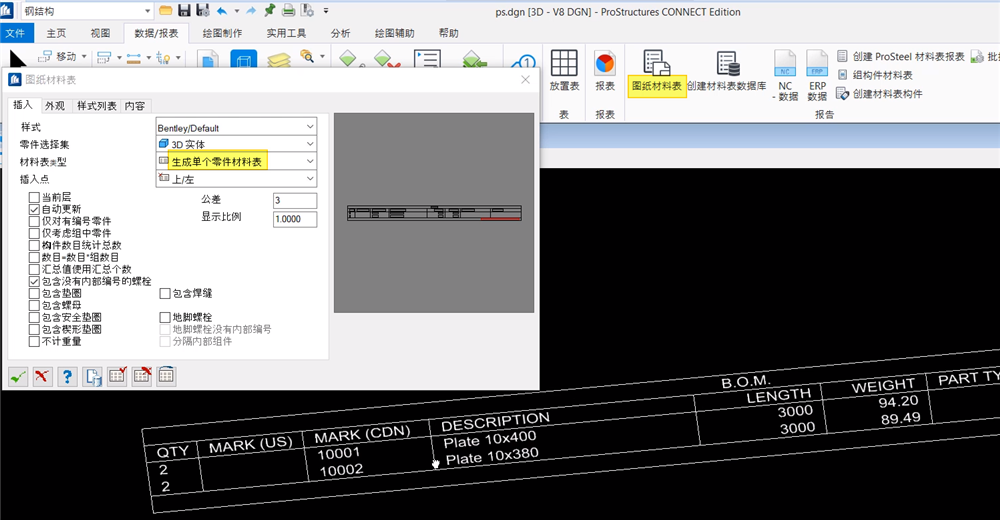Click the save settings floppy-gear icon
Viewport: 1000px width, 520px height.
[203, 10]
